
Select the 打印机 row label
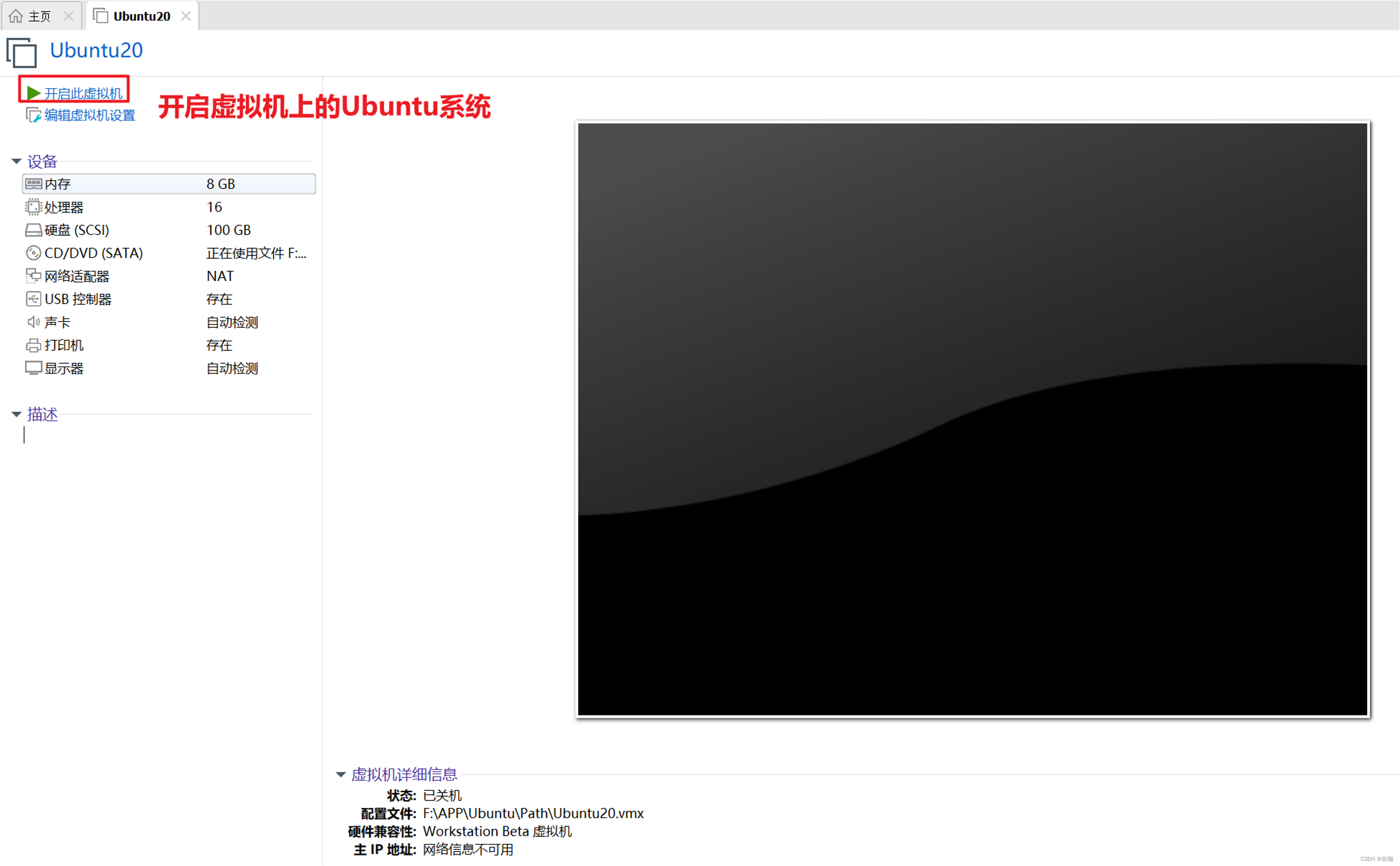[x=64, y=345]
